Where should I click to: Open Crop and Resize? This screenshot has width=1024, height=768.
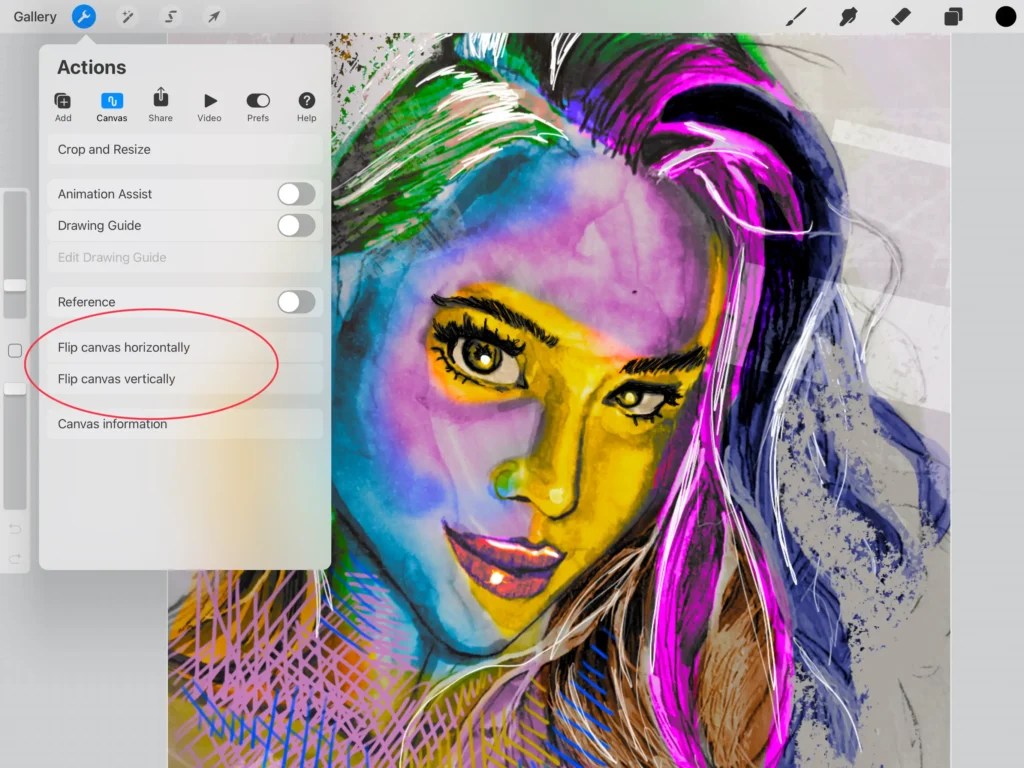pos(101,149)
